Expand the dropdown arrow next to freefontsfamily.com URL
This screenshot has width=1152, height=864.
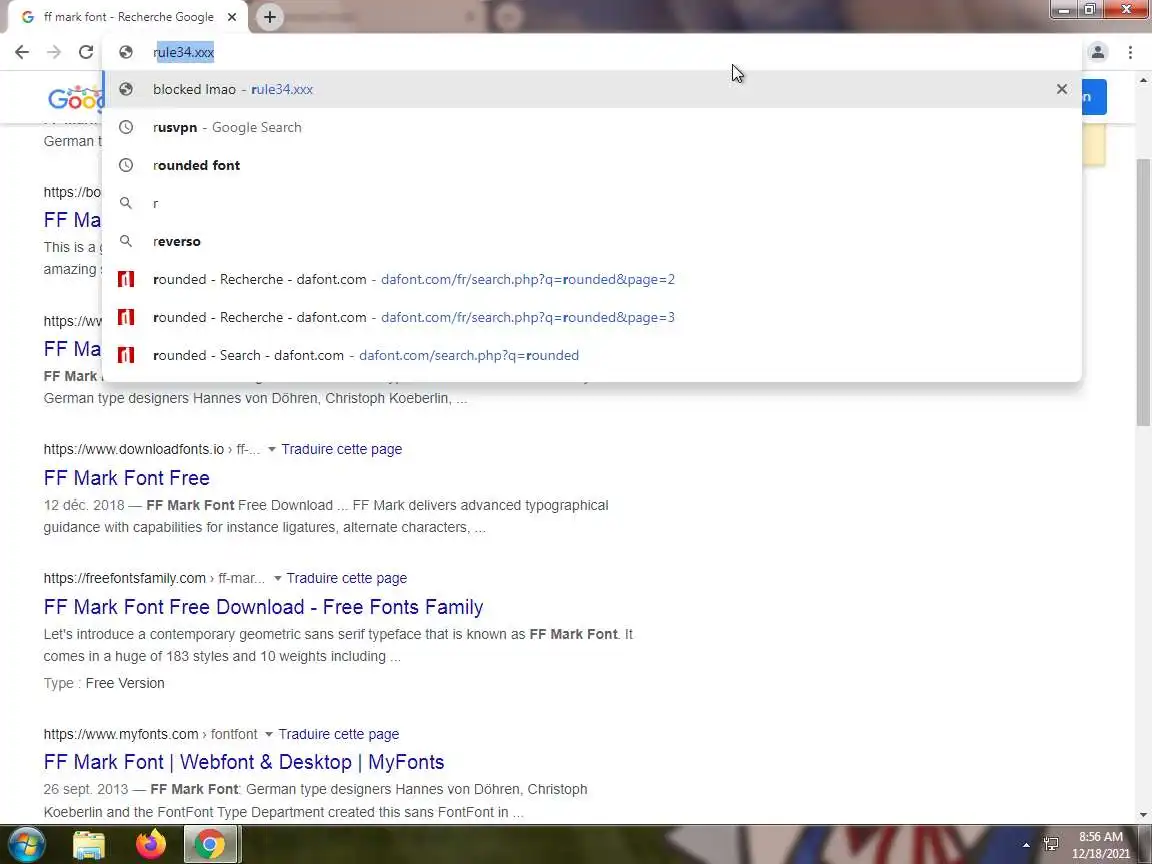click(277, 578)
